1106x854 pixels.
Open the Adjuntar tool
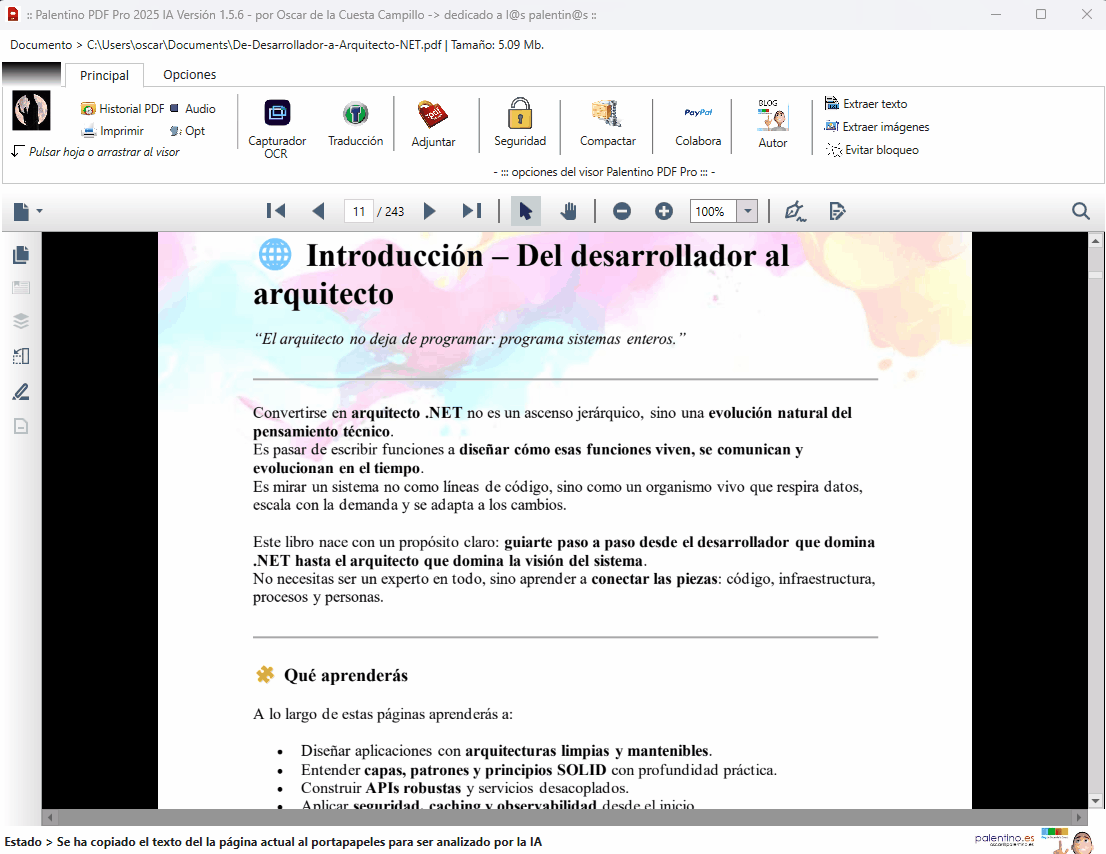(x=433, y=115)
